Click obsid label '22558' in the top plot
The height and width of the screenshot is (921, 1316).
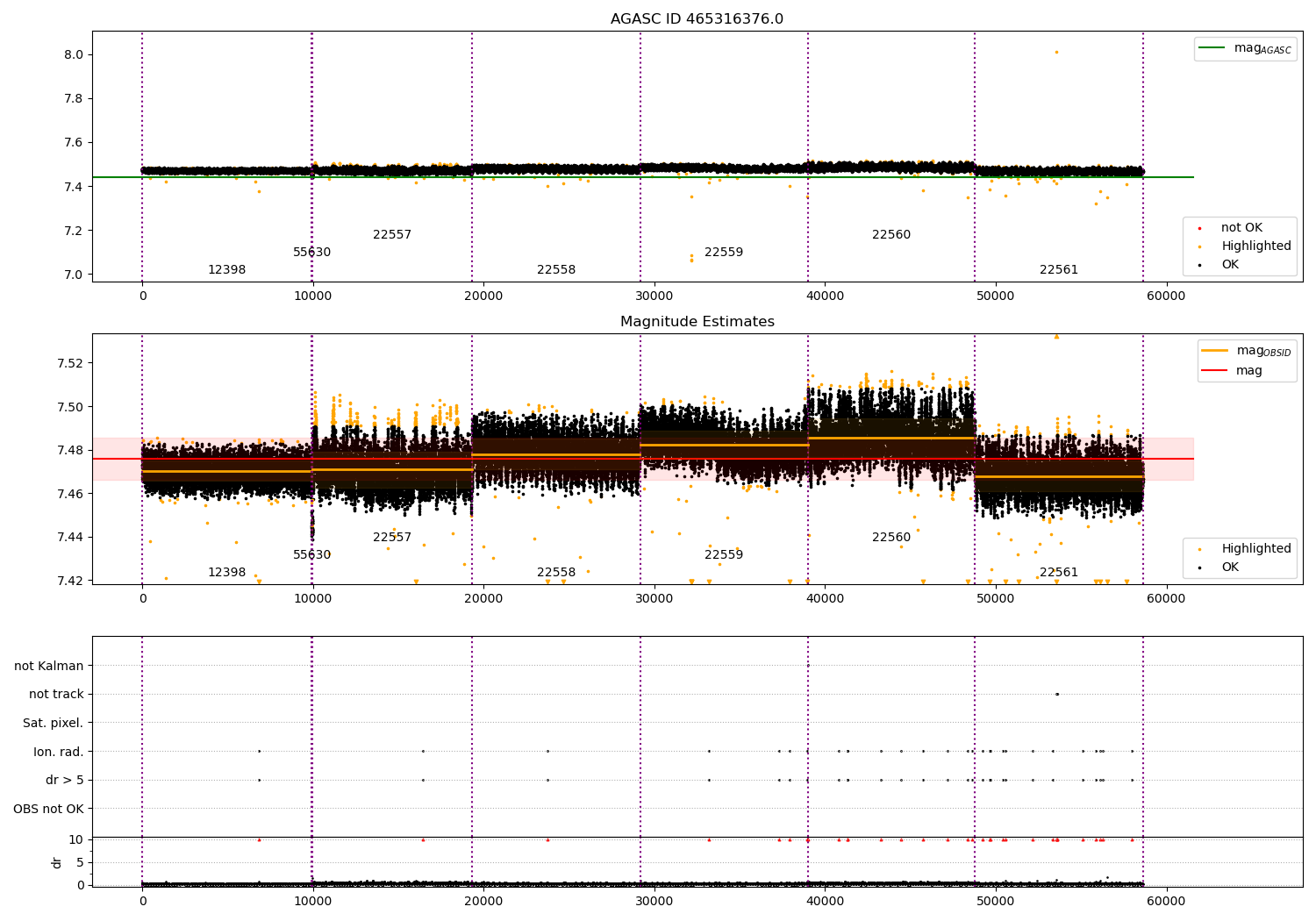coord(556,270)
